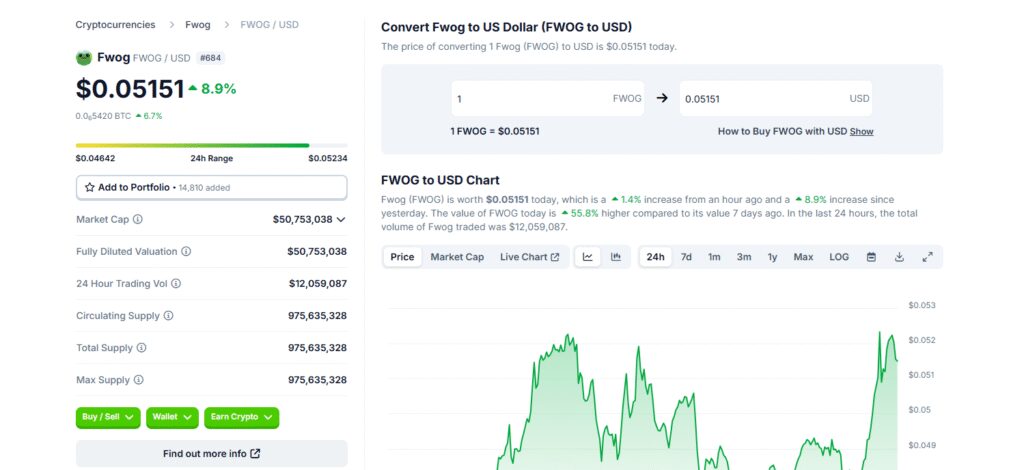Select the 1y chart range
Viewport: 1024px width, 470px height.
coord(773,257)
